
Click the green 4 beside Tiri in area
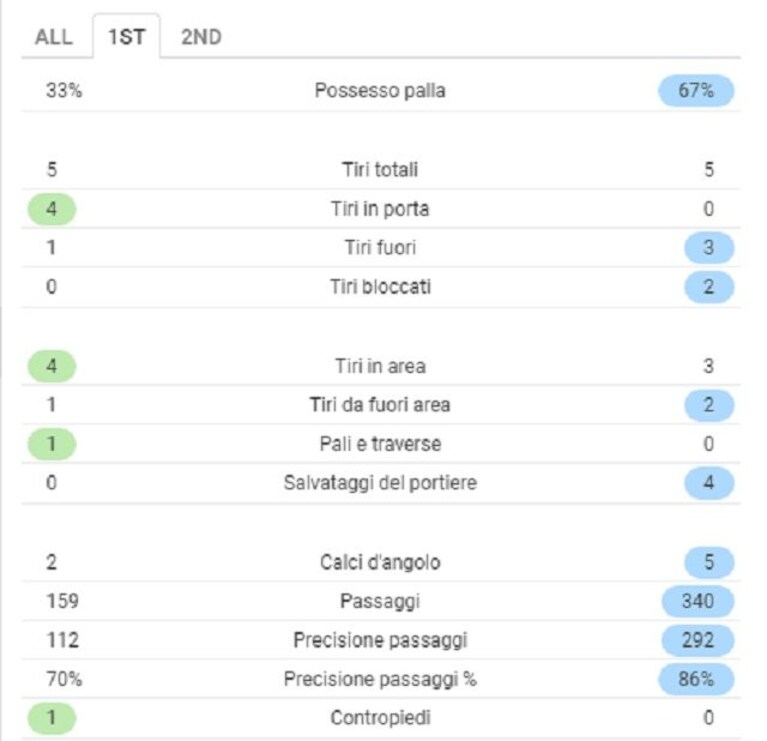point(51,366)
